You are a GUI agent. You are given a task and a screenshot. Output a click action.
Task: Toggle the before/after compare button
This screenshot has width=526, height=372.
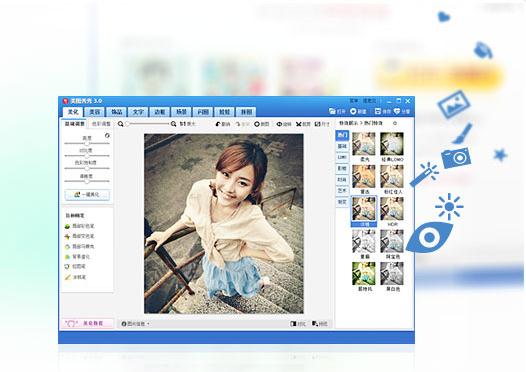(298, 324)
